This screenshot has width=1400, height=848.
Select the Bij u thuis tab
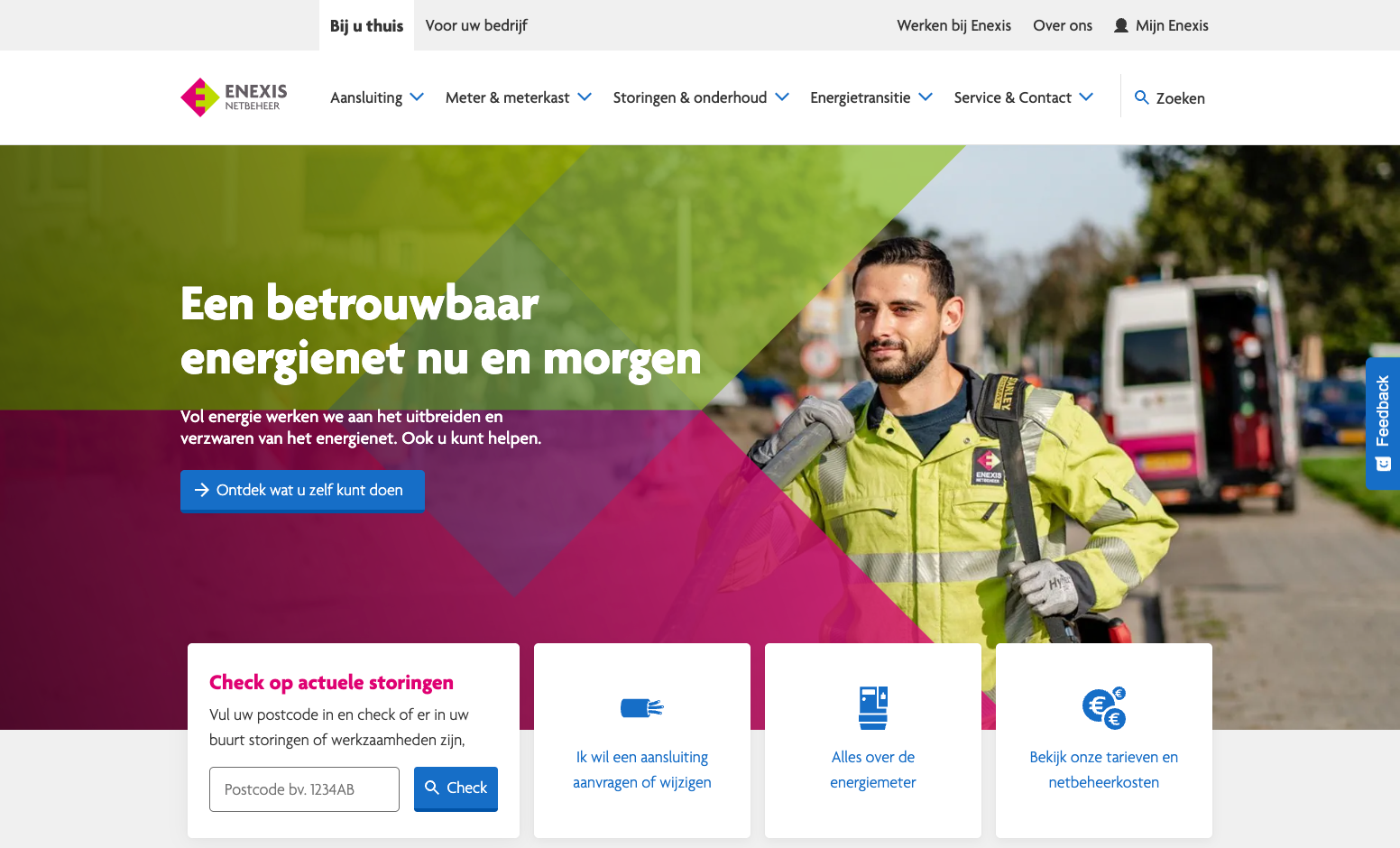(x=366, y=25)
